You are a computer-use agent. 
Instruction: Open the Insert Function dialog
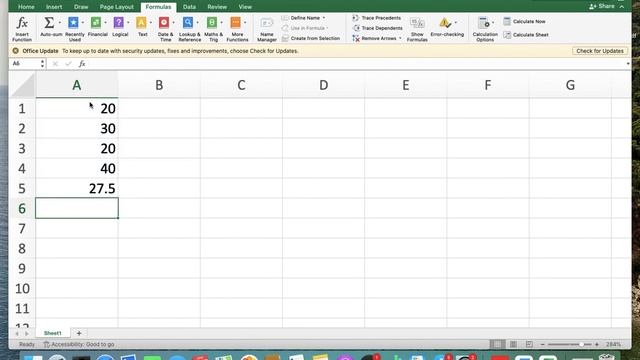[x=22, y=29]
